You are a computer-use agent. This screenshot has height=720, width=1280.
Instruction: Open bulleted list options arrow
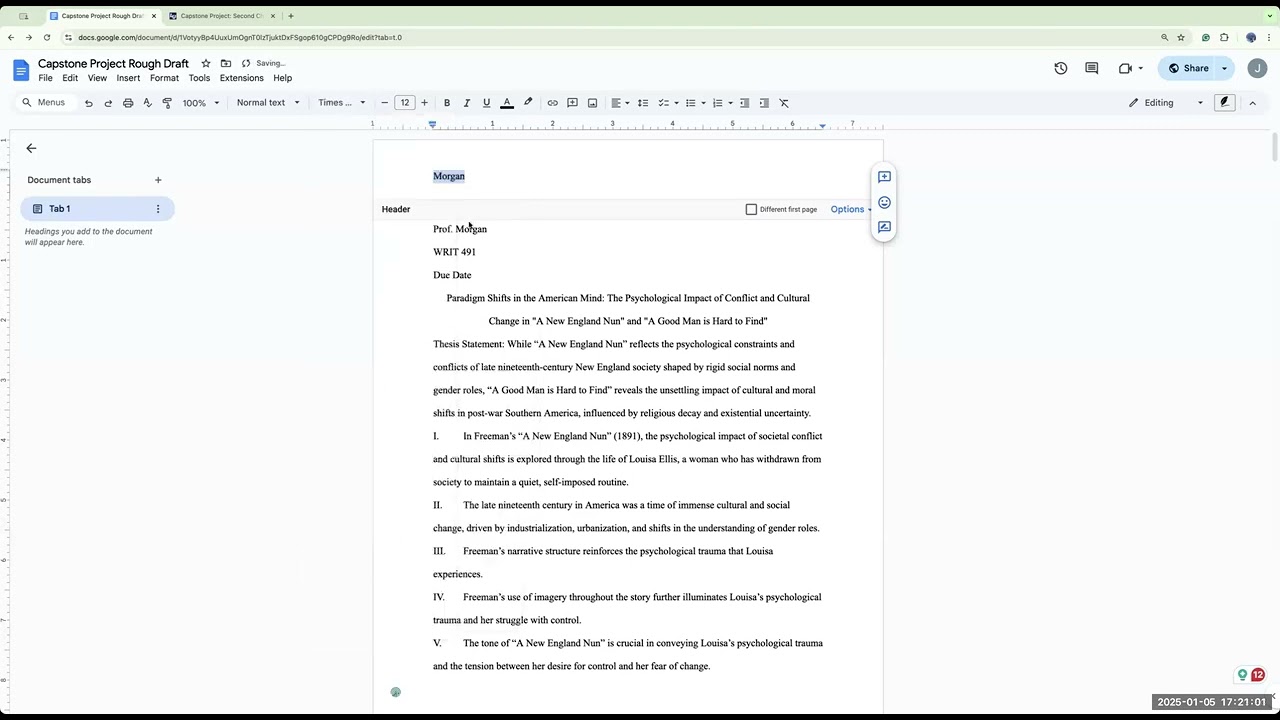click(x=703, y=103)
